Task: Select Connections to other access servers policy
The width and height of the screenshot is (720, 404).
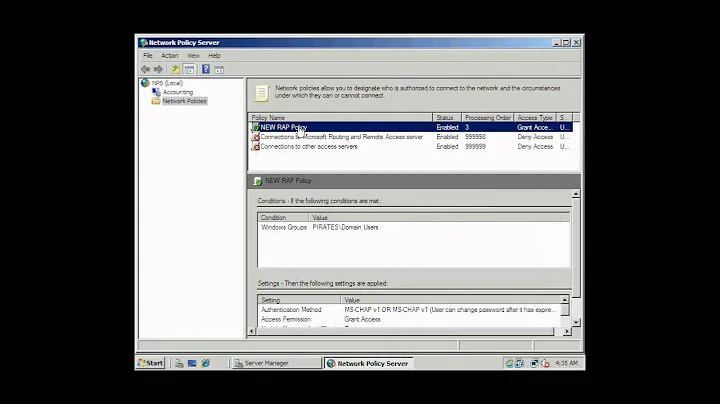Action: [411, 146]
